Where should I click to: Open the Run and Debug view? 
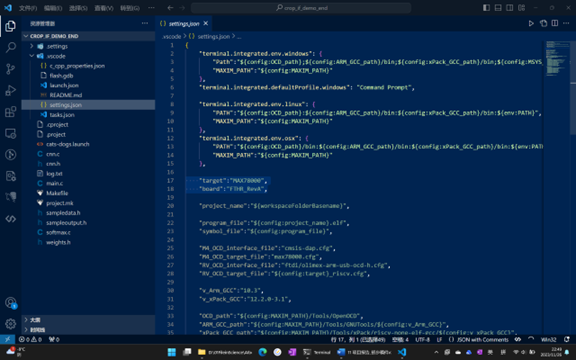pos(10,90)
